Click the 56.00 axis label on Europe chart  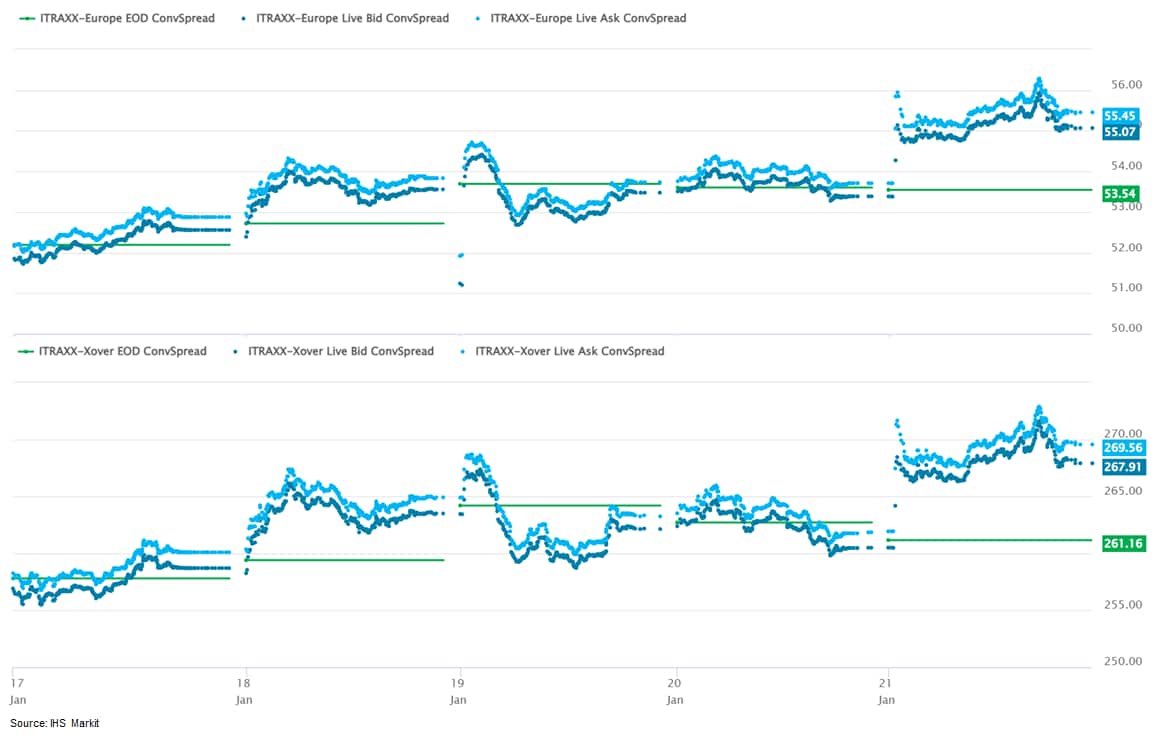[1128, 85]
